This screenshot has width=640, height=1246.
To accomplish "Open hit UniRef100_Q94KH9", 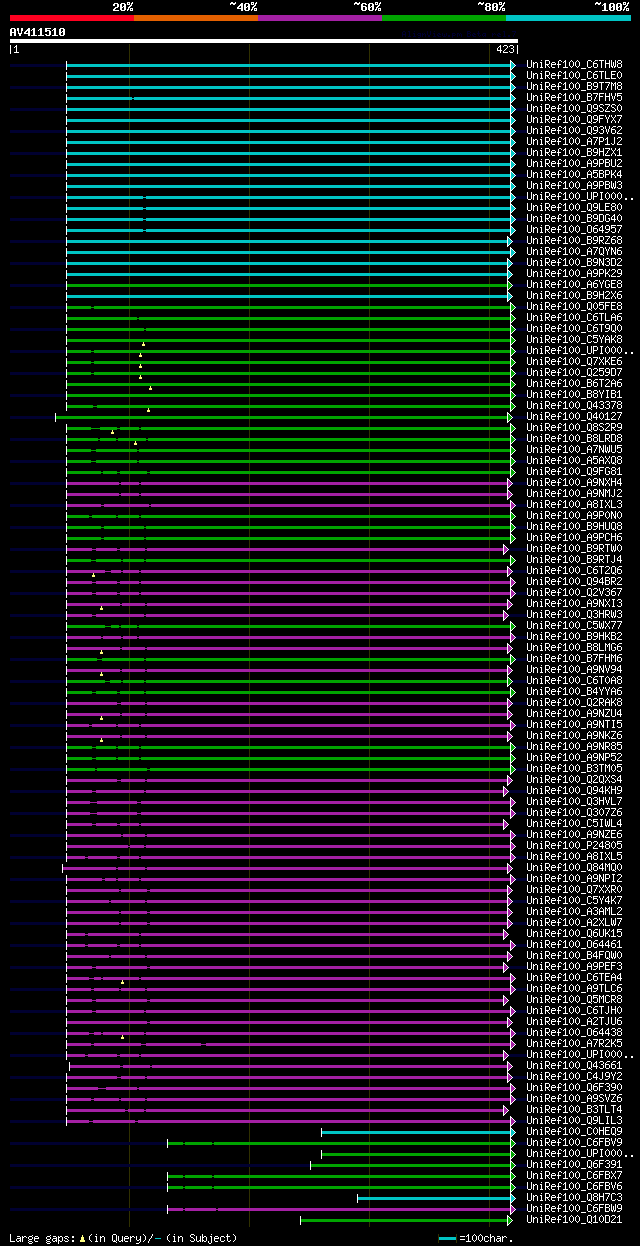I will pyautogui.click(x=574, y=790).
